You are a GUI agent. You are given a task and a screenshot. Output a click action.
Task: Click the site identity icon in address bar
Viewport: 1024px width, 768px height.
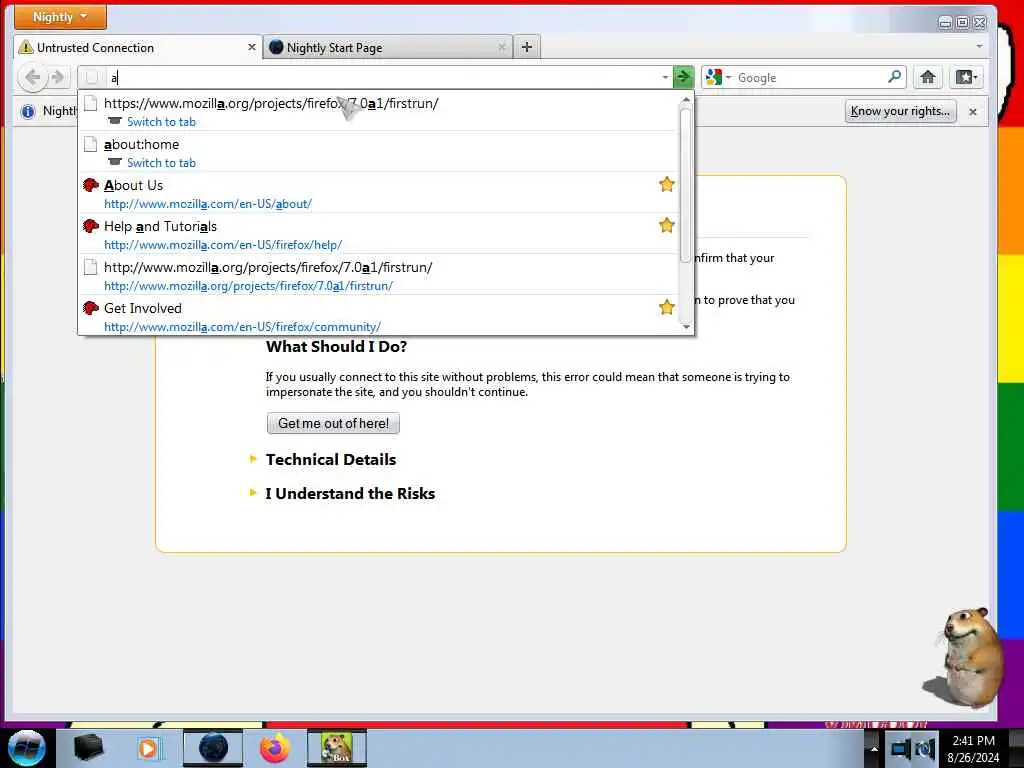(92, 78)
